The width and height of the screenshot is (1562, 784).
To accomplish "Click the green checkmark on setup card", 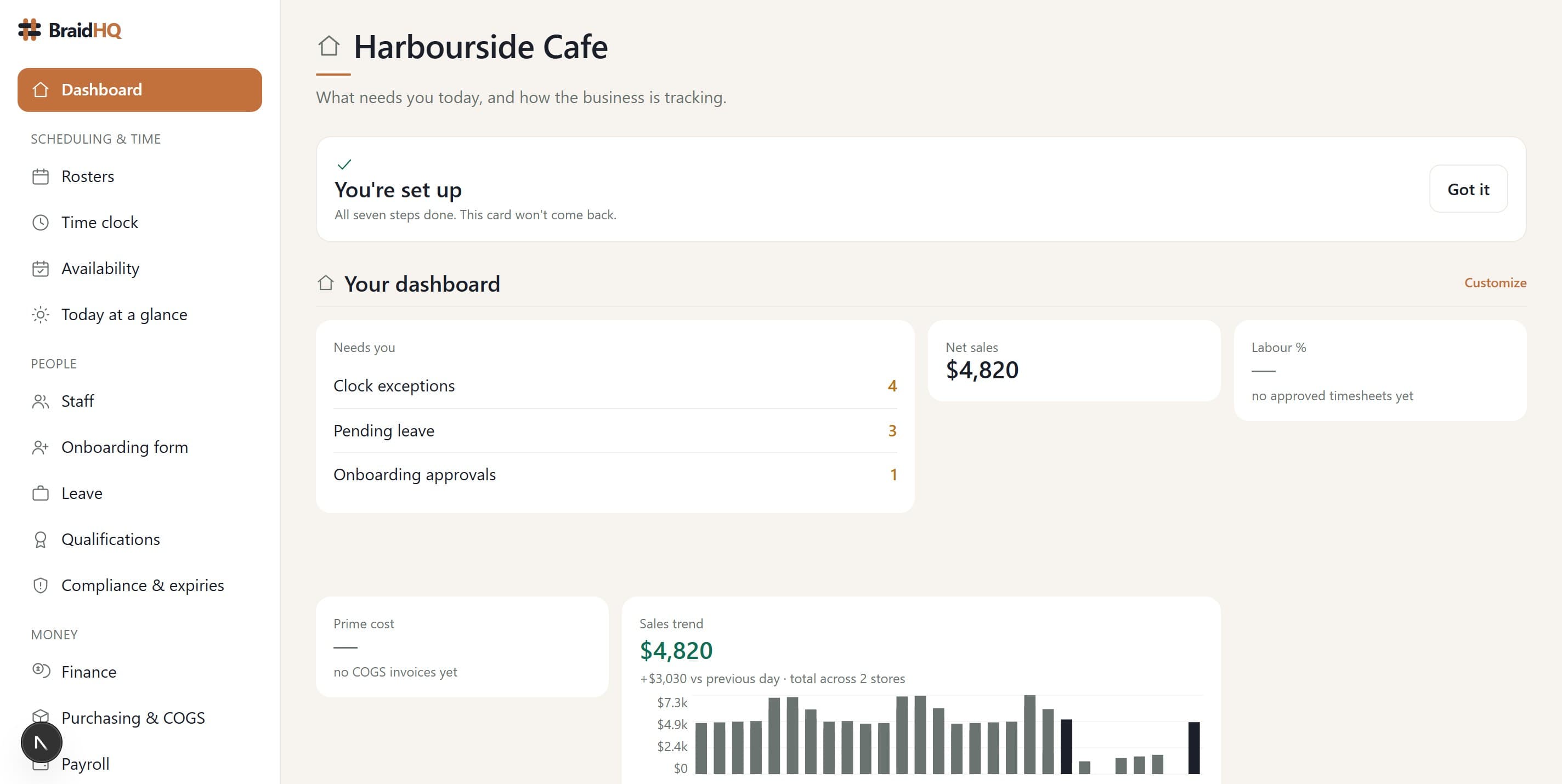I will 344,164.
